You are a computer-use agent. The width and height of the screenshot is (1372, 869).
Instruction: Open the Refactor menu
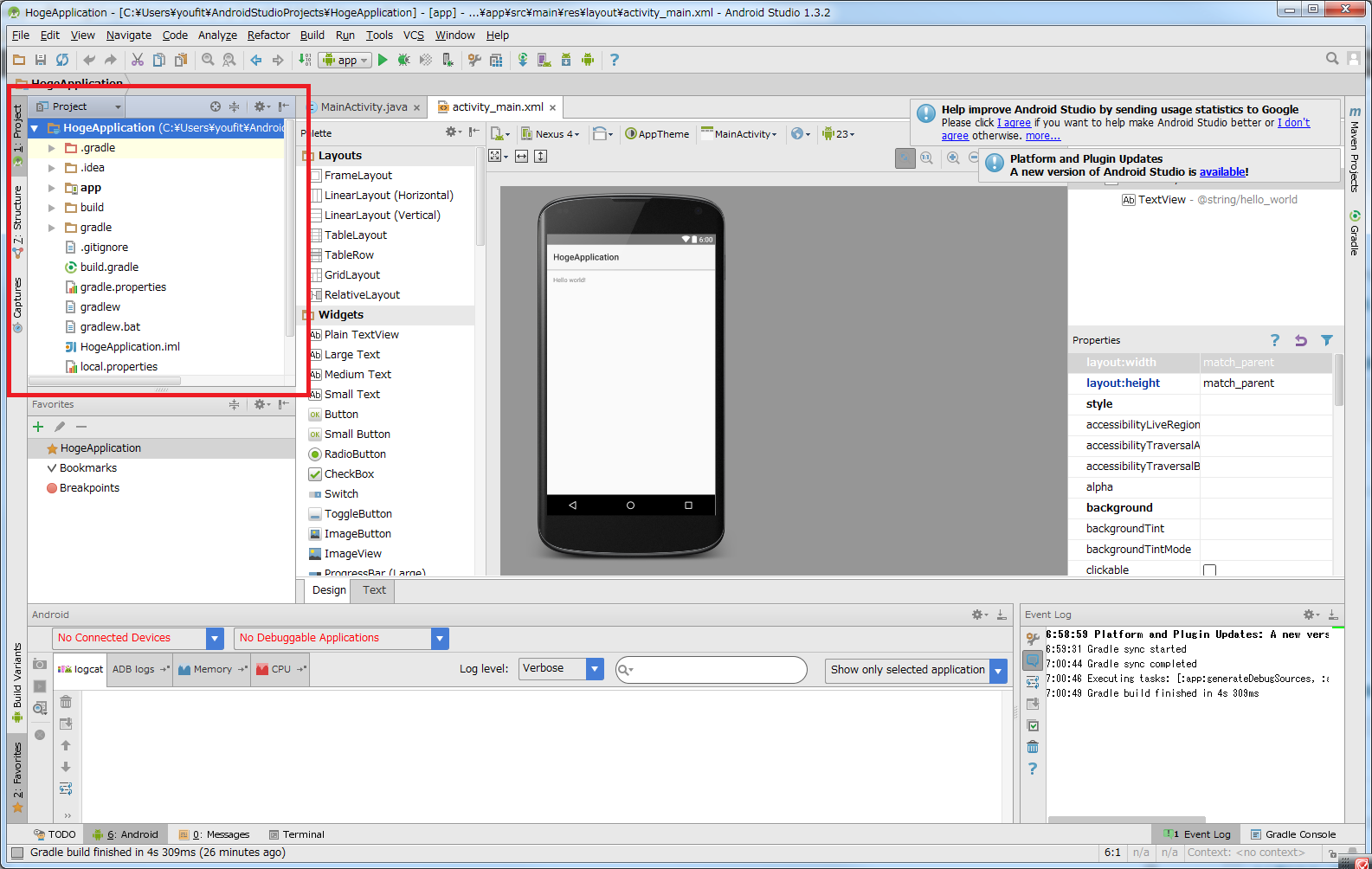(x=268, y=35)
